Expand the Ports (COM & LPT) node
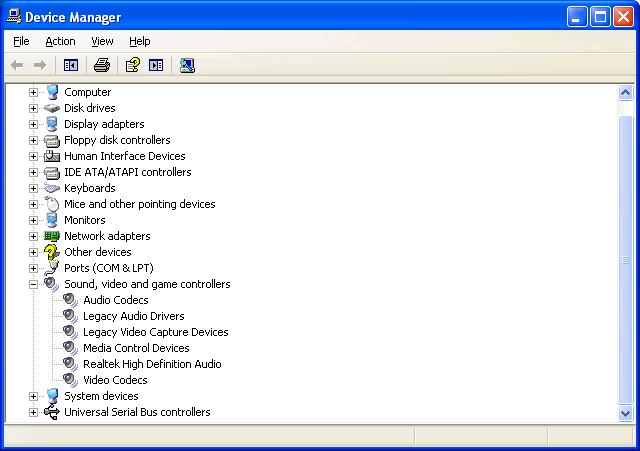 click(33, 269)
